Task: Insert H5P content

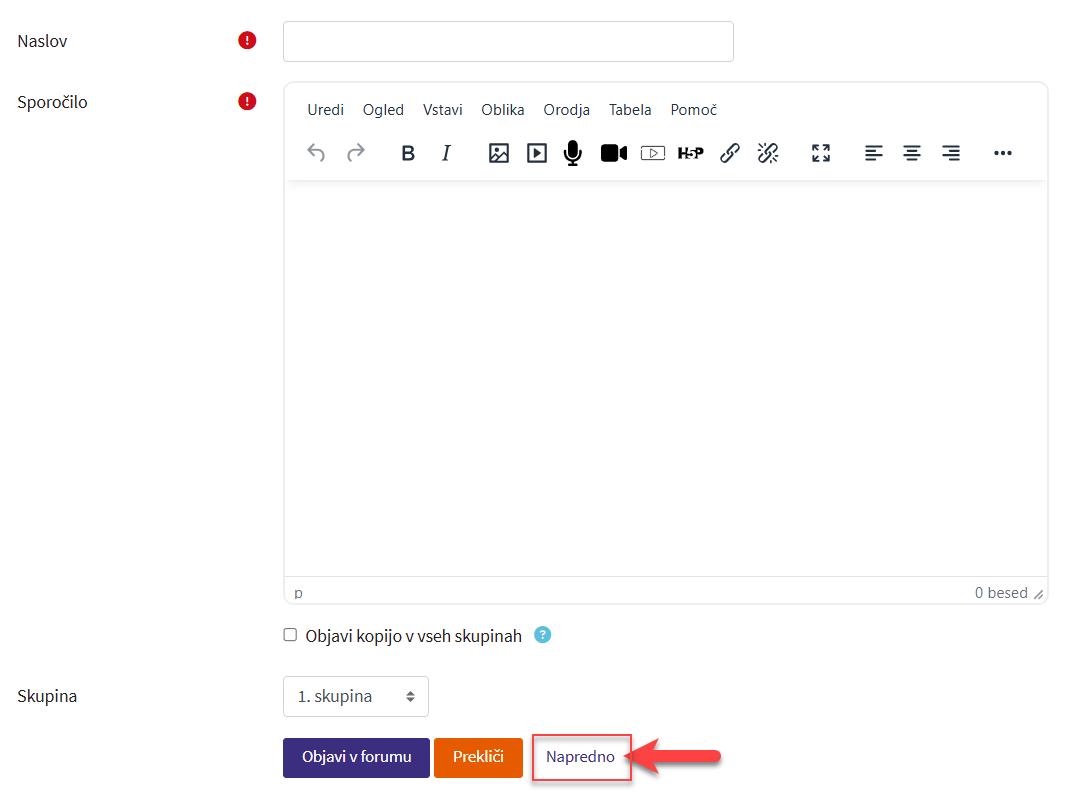Action: coord(690,153)
